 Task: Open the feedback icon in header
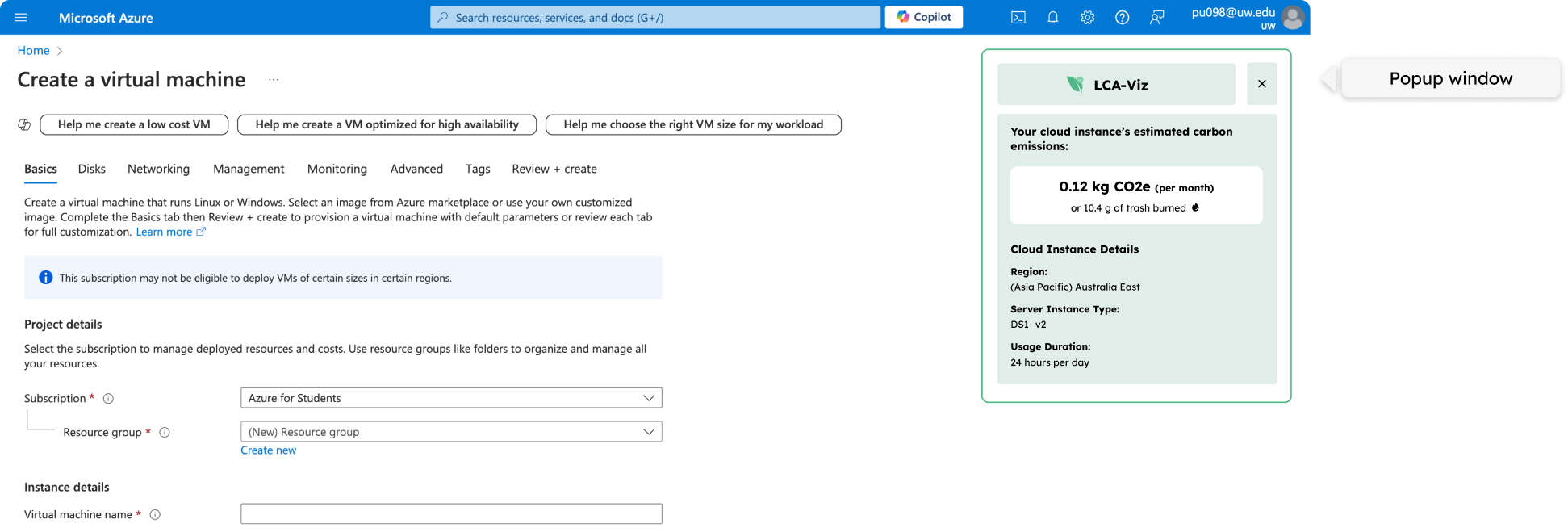(1157, 17)
